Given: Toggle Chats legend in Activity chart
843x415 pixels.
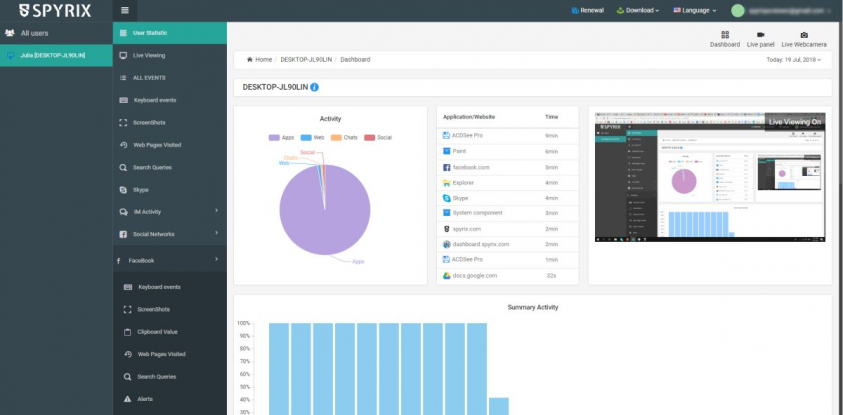Looking at the screenshot, I should tap(344, 138).
